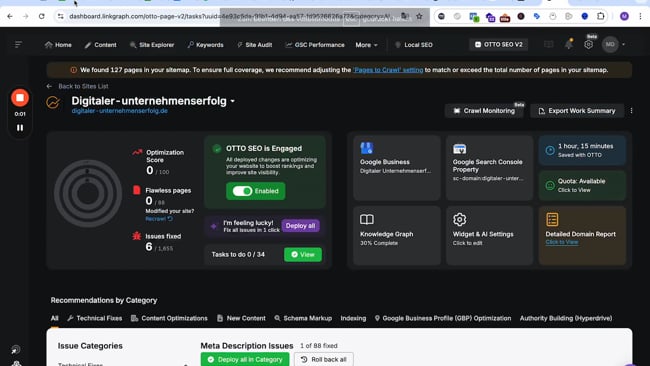Click the Deploy all button
The height and width of the screenshot is (366, 650).
[x=300, y=225]
